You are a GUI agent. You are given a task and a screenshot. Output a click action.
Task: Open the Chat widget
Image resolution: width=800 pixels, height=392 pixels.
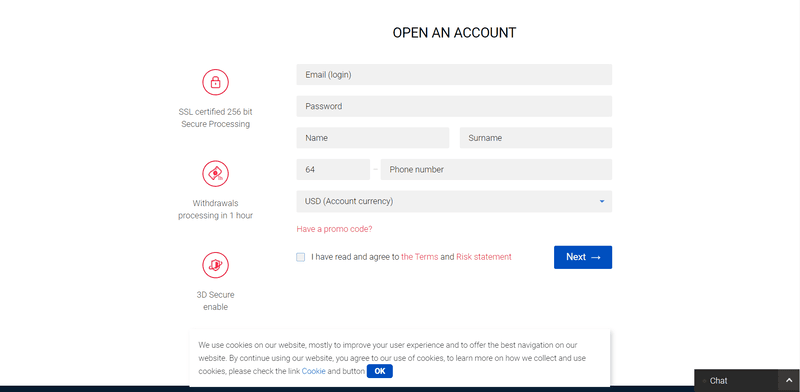(x=736, y=380)
